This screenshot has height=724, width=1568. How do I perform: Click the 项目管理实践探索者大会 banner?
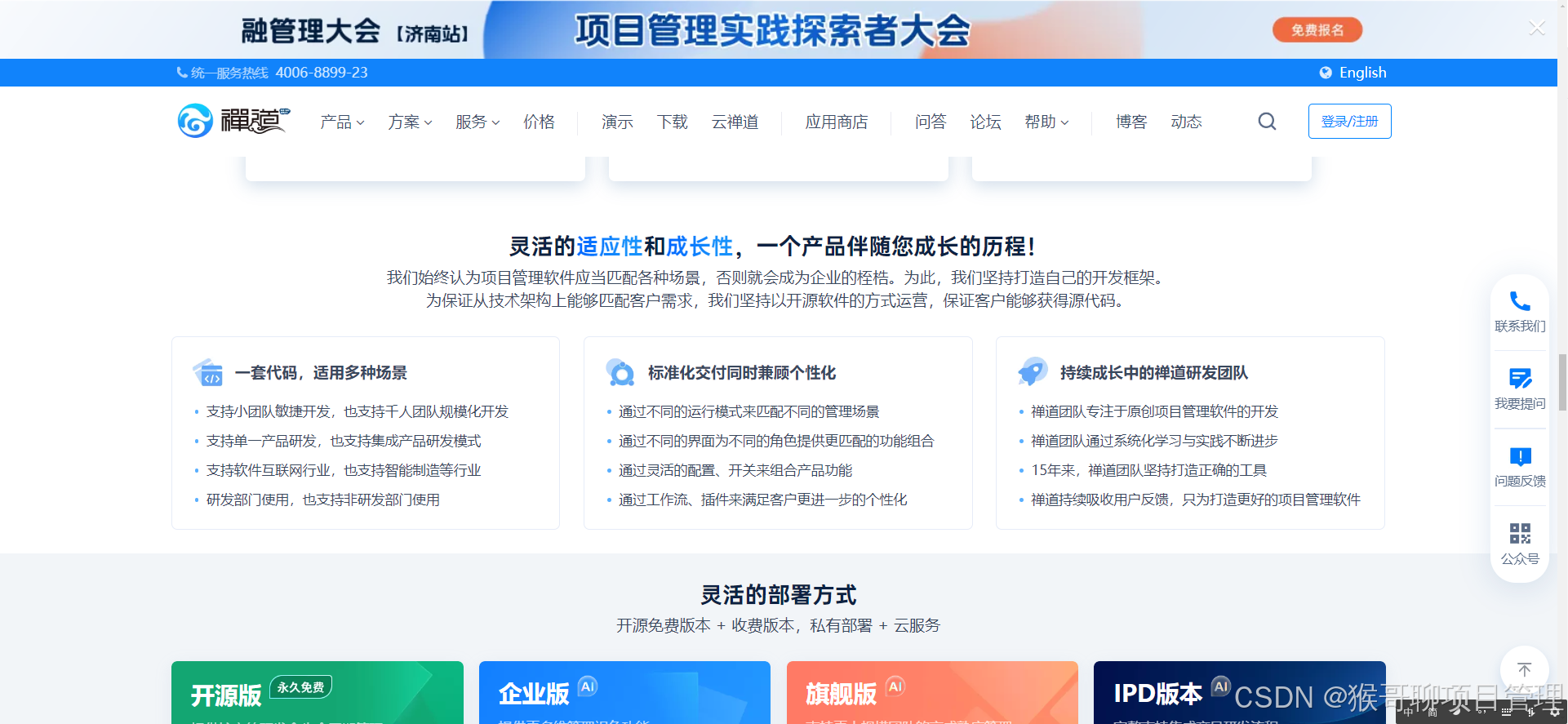[x=772, y=31]
